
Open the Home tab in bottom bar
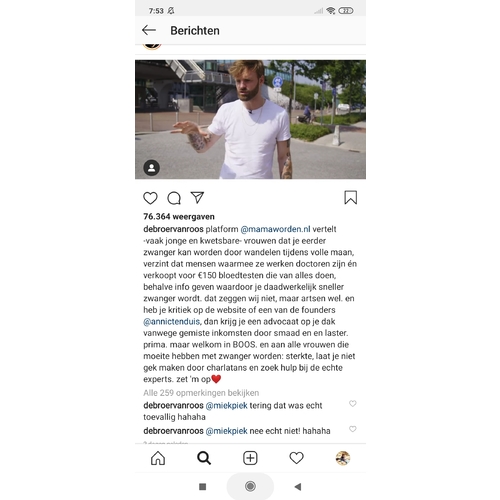(x=158, y=458)
